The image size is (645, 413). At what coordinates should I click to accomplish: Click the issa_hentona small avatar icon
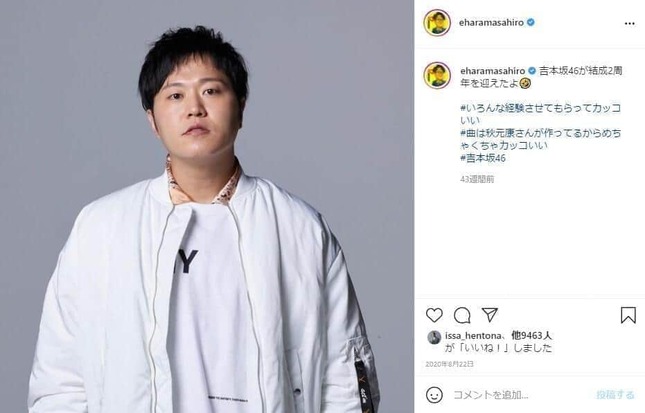(x=434, y=337)
